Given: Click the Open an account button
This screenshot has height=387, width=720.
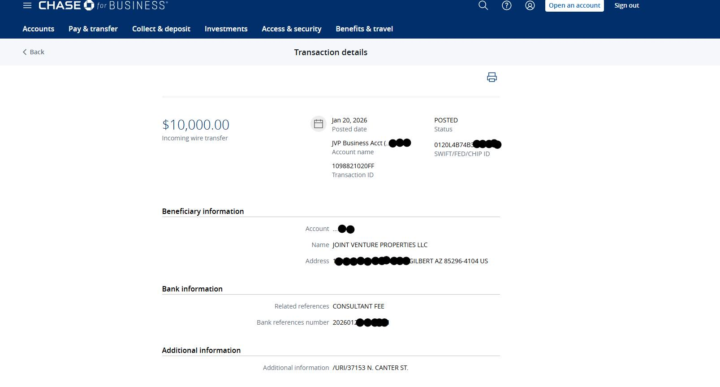Looking at the screenshot, I should (x=574, y=6).
